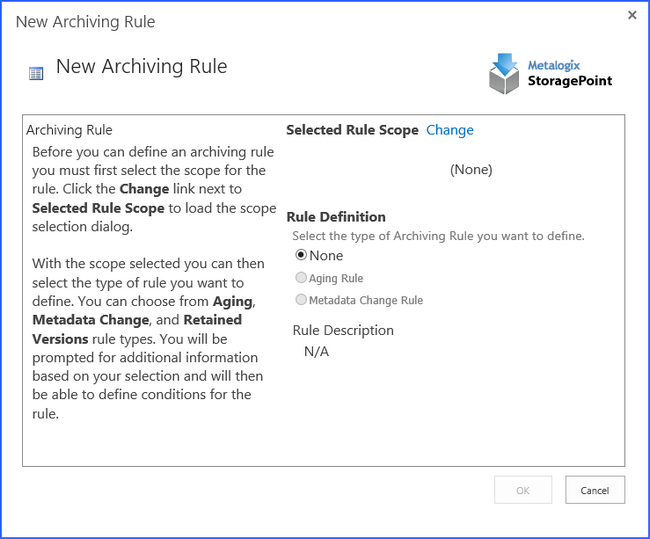Click the Selected Rule Scope label
This screenshot has height=539, width=650.
point(352,130)
